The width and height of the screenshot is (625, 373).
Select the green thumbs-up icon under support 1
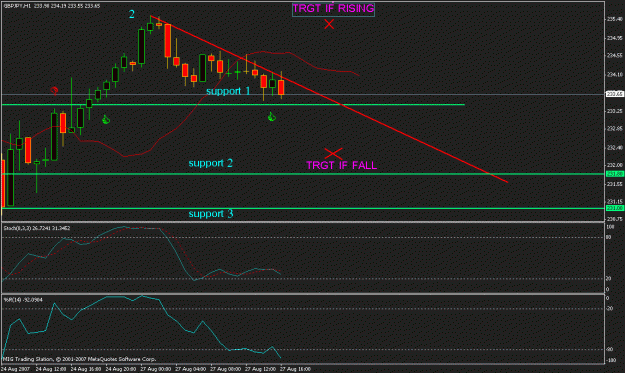click(271, 117)
